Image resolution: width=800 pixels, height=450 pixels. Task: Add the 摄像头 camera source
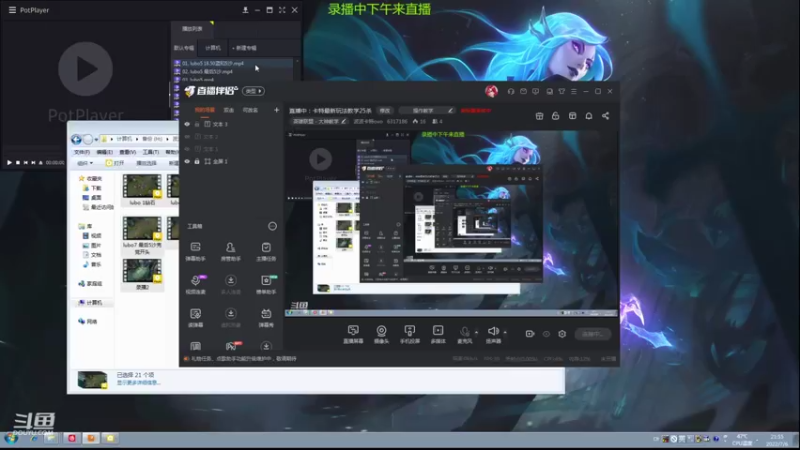pos(381,334)
